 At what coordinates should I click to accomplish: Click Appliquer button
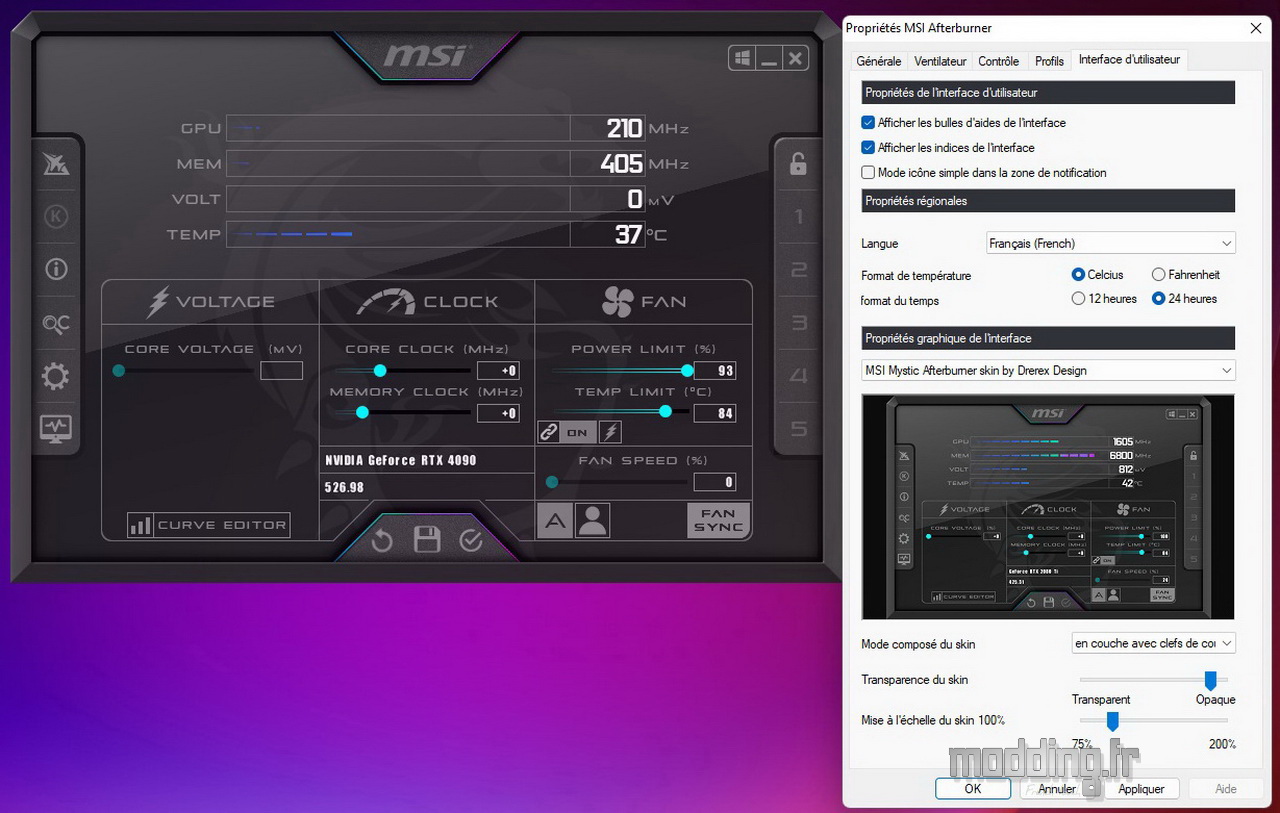coord(1142,788)
